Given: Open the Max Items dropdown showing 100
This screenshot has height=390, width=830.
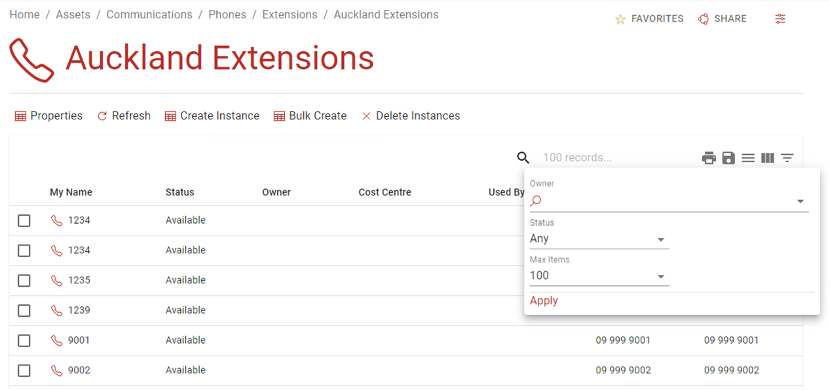Looking at the screenshot, I should coord(599,276).
